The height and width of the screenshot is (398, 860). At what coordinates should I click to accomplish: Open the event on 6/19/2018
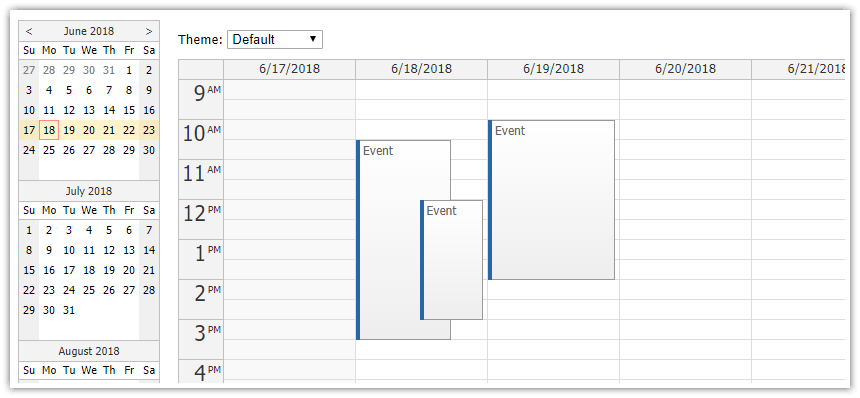551,200
